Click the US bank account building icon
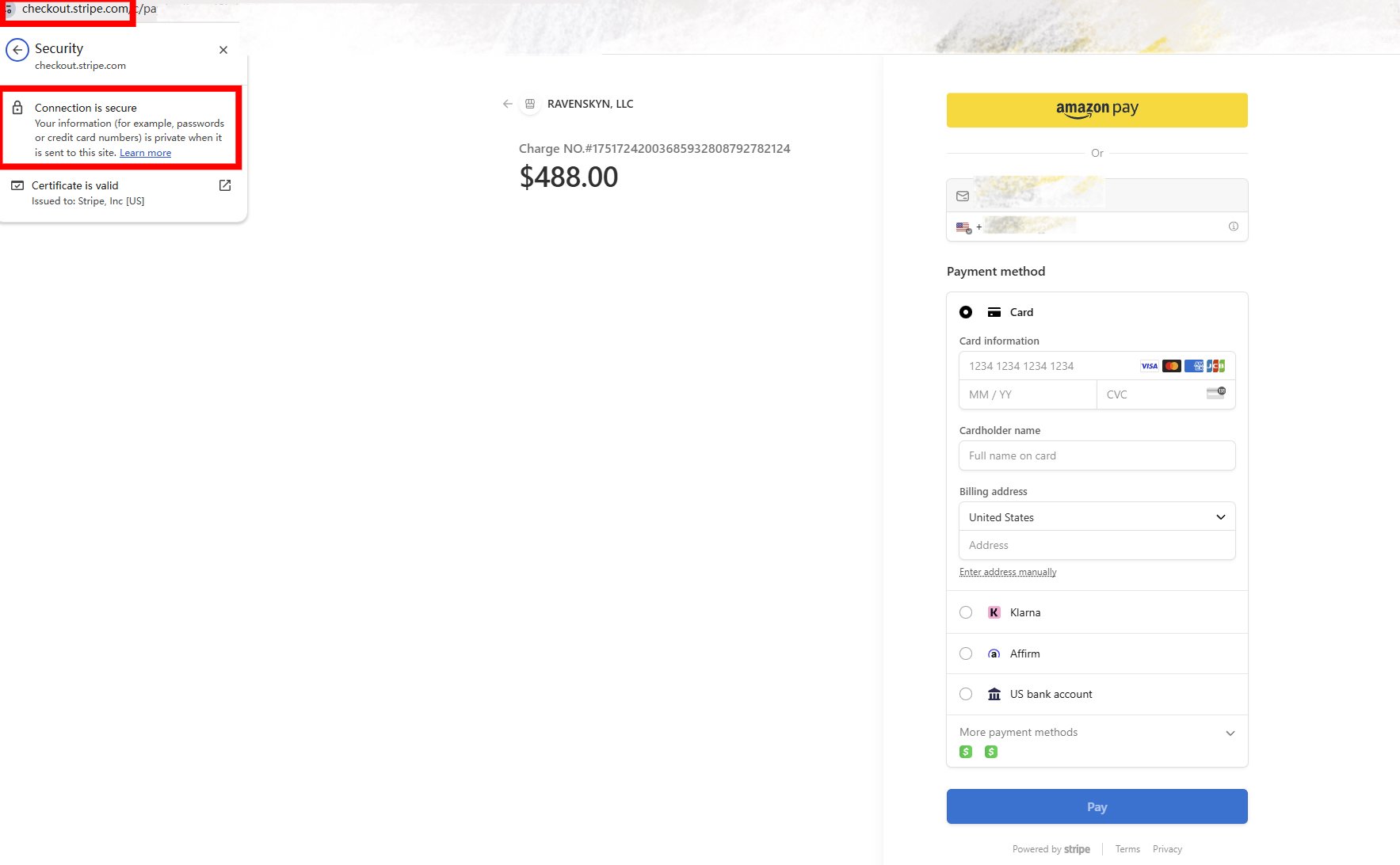This screenshot has width=1400, height=865. (994, 694)
